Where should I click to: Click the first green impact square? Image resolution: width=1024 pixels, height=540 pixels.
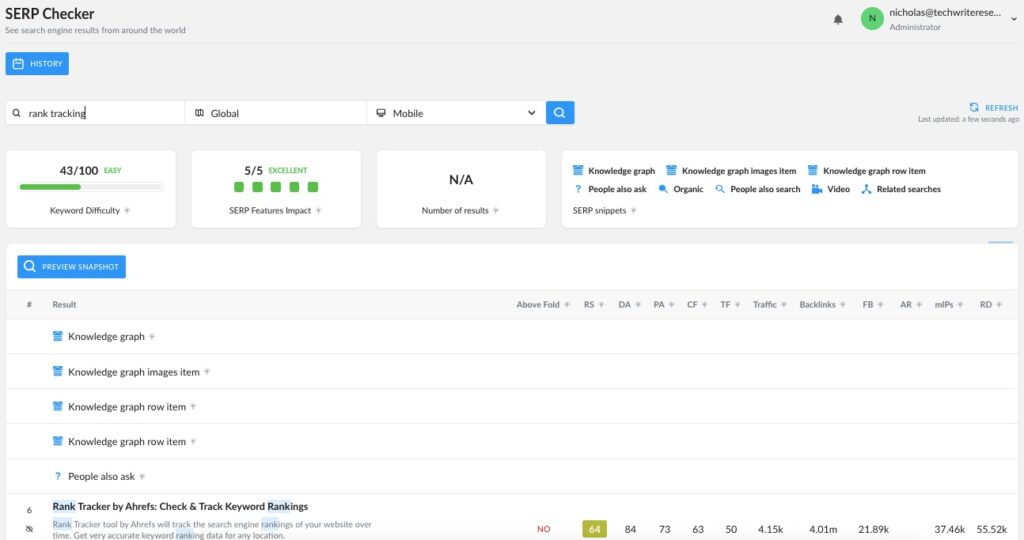click(239, 187)
